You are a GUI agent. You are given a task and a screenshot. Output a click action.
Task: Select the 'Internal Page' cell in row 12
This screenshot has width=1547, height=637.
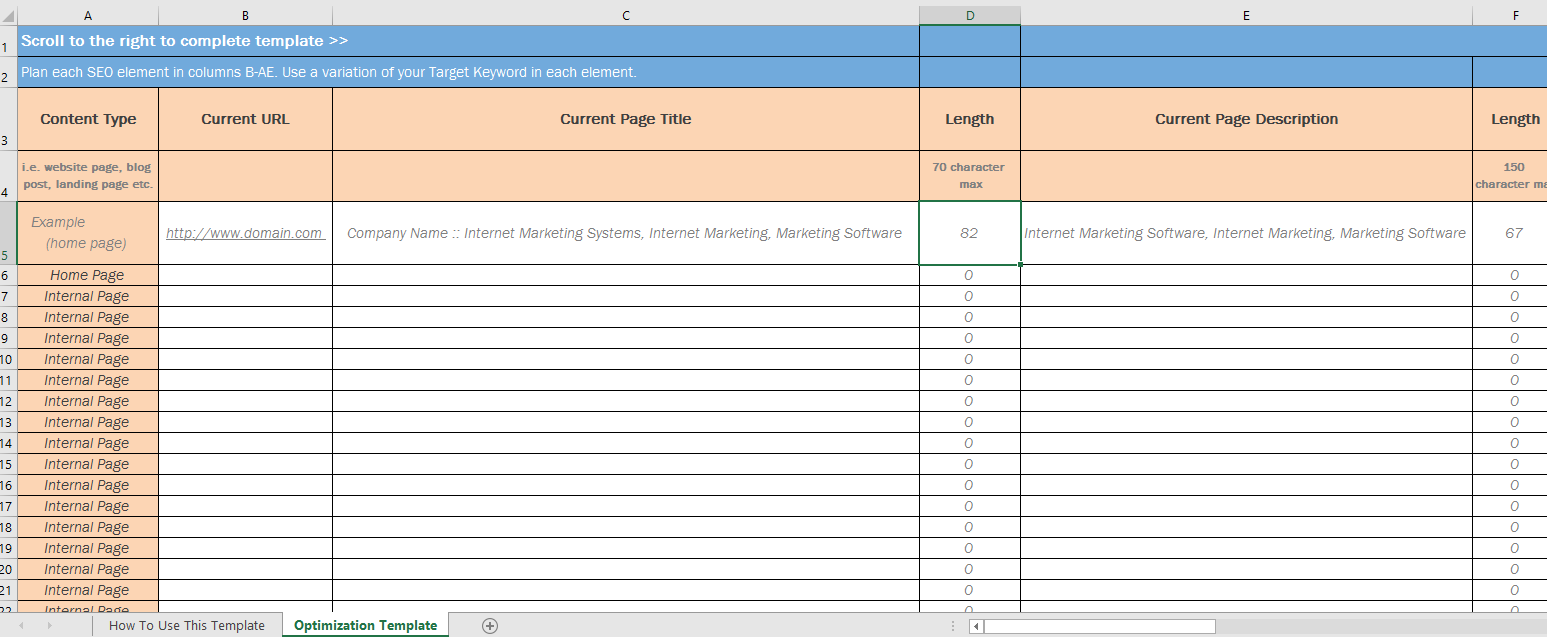pos(88,401)
